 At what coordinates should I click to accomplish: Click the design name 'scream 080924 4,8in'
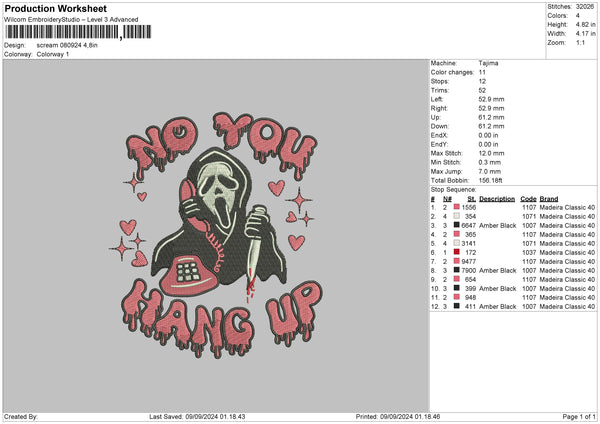click(67, 45)
